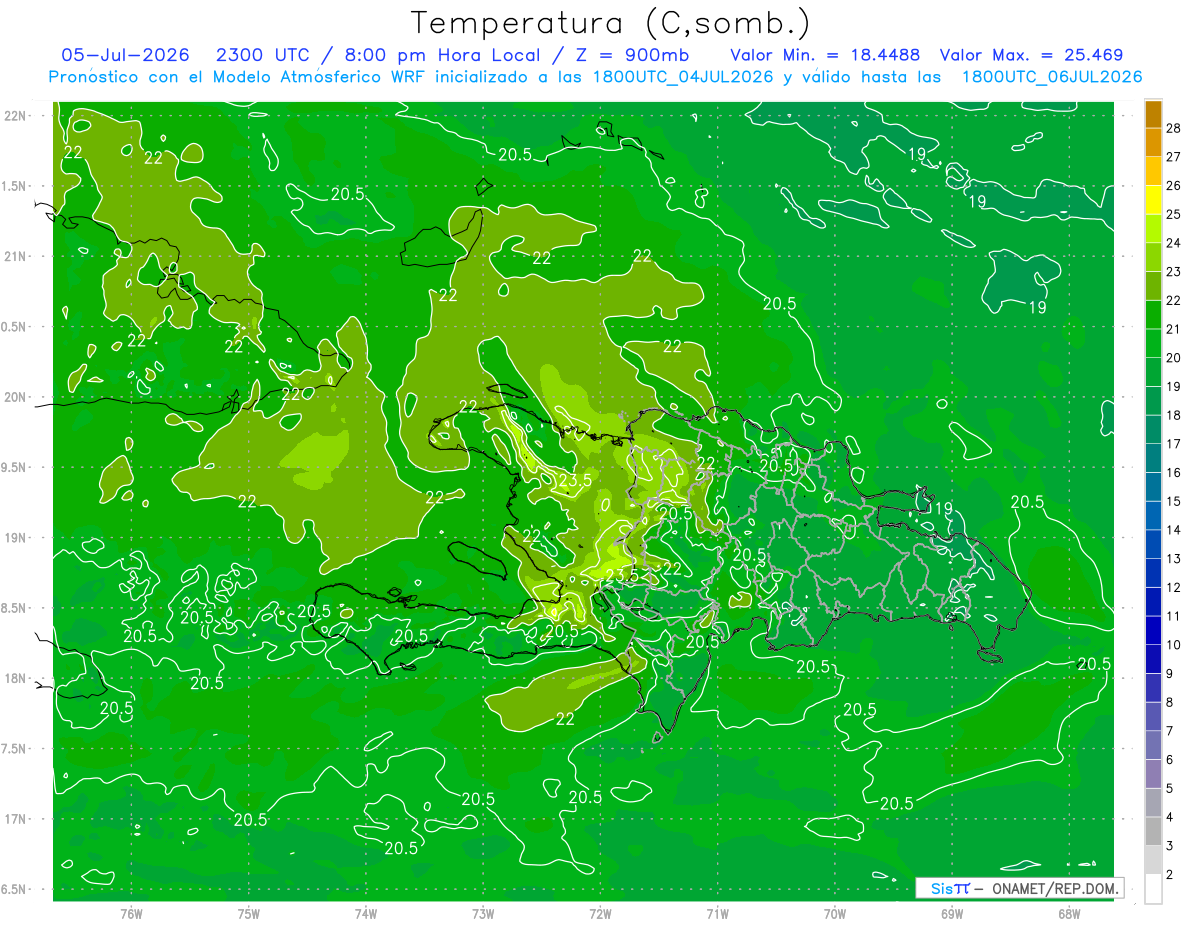Viewport: 1200px width, 927px height.
Task: Click the "0.5N" latitude axis label
Action: [x=15, y=327]
